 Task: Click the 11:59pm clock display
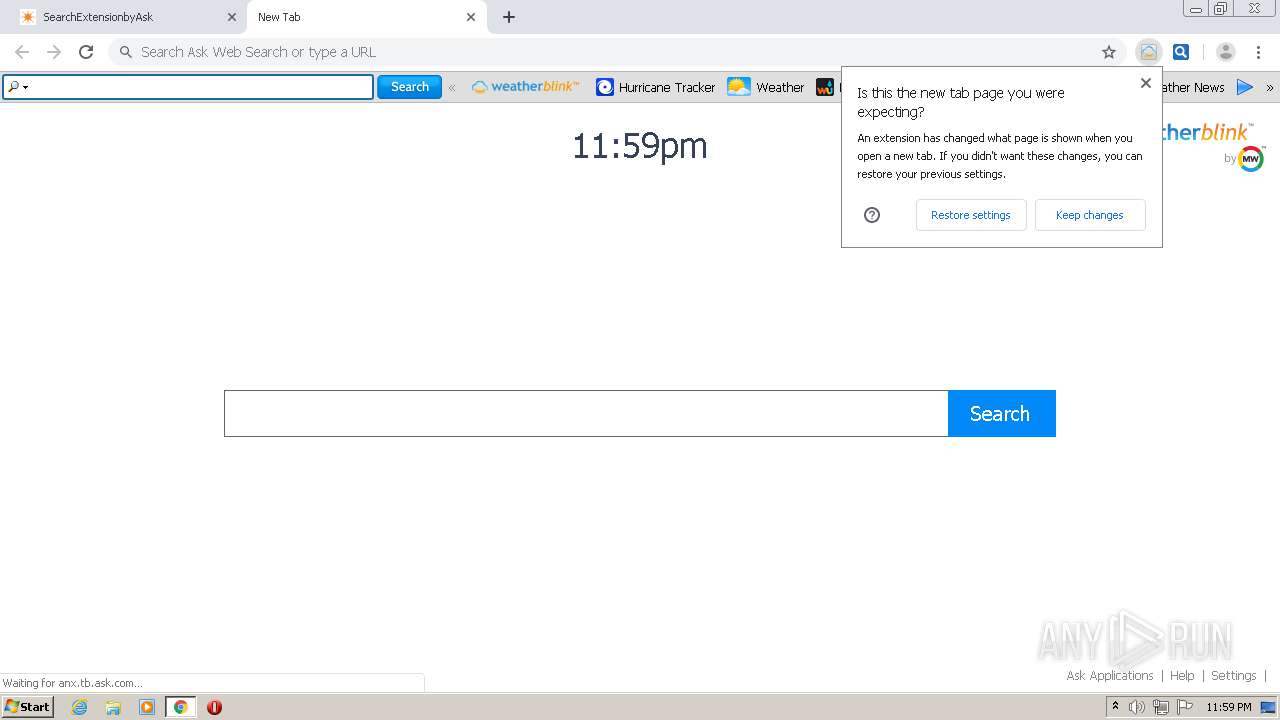coord(640,146)
